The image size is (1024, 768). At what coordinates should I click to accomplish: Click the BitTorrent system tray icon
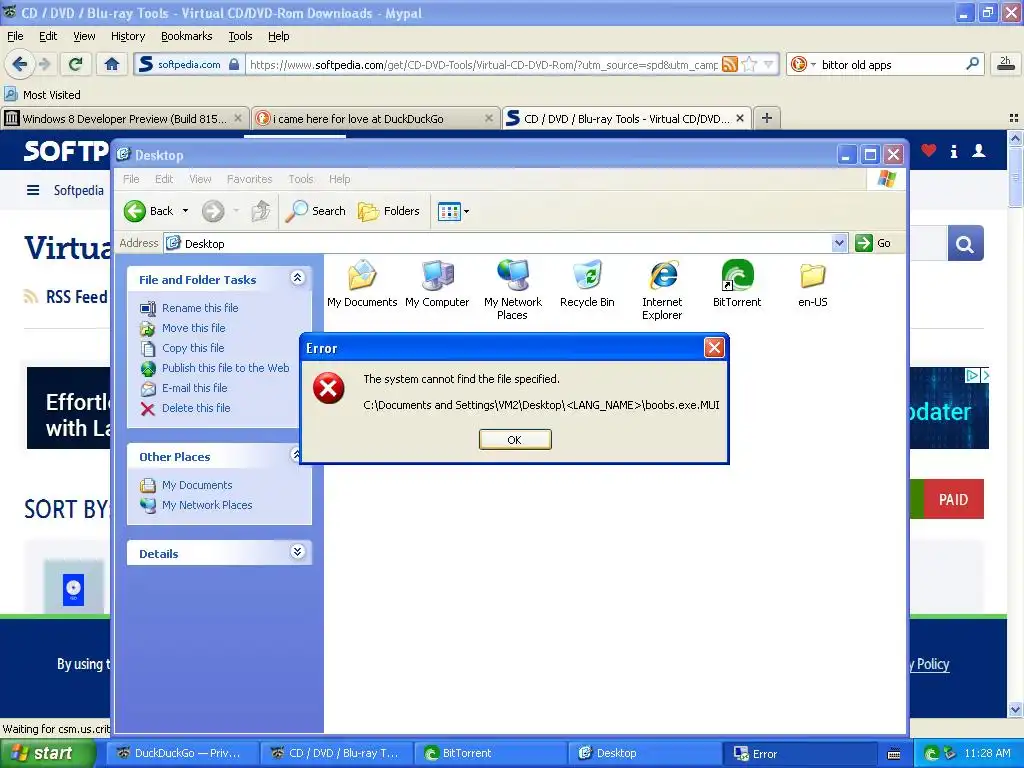point(931,753)
